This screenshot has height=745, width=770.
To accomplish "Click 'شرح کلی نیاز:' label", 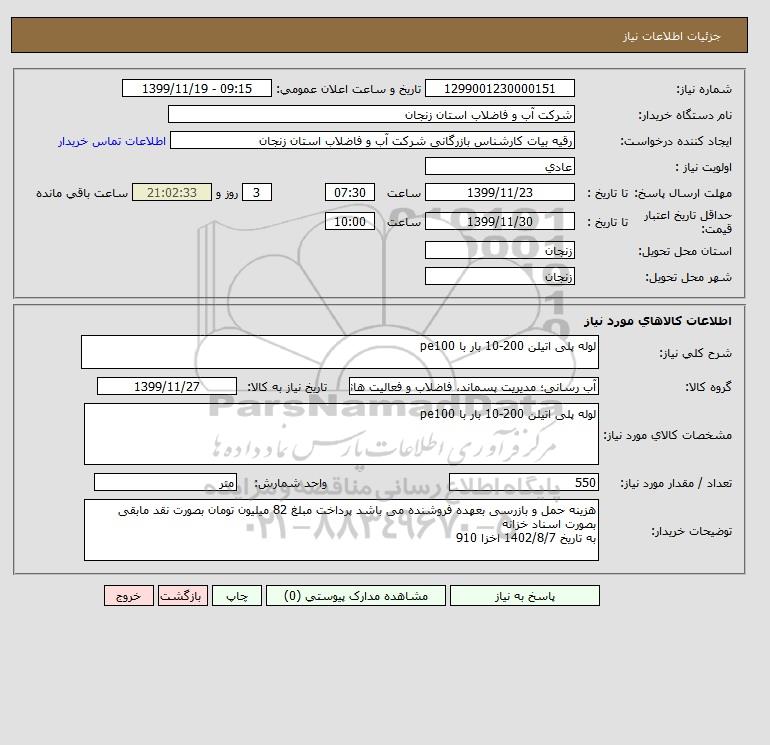I will pos(695,353).
